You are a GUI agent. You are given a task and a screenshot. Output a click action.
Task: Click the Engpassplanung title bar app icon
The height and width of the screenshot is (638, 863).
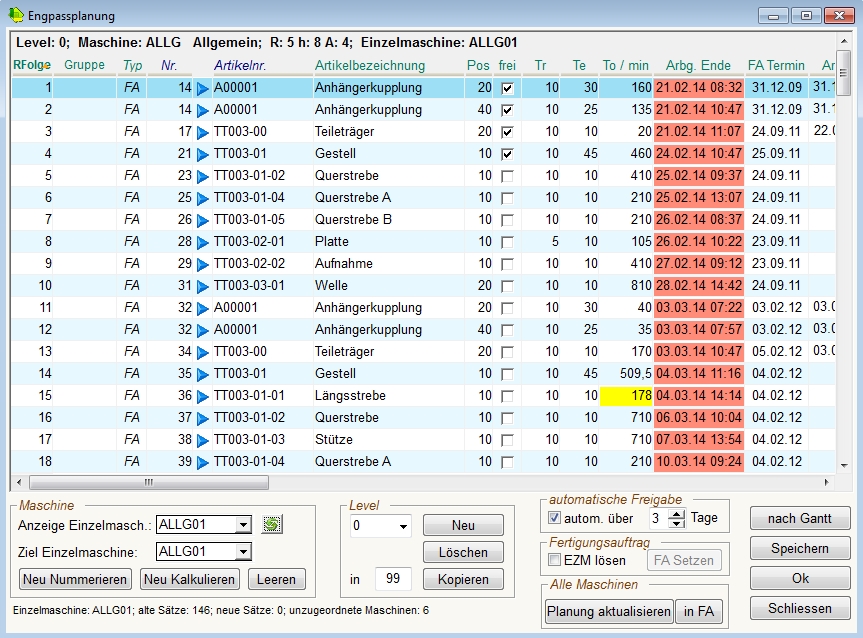tap(17, 16)
